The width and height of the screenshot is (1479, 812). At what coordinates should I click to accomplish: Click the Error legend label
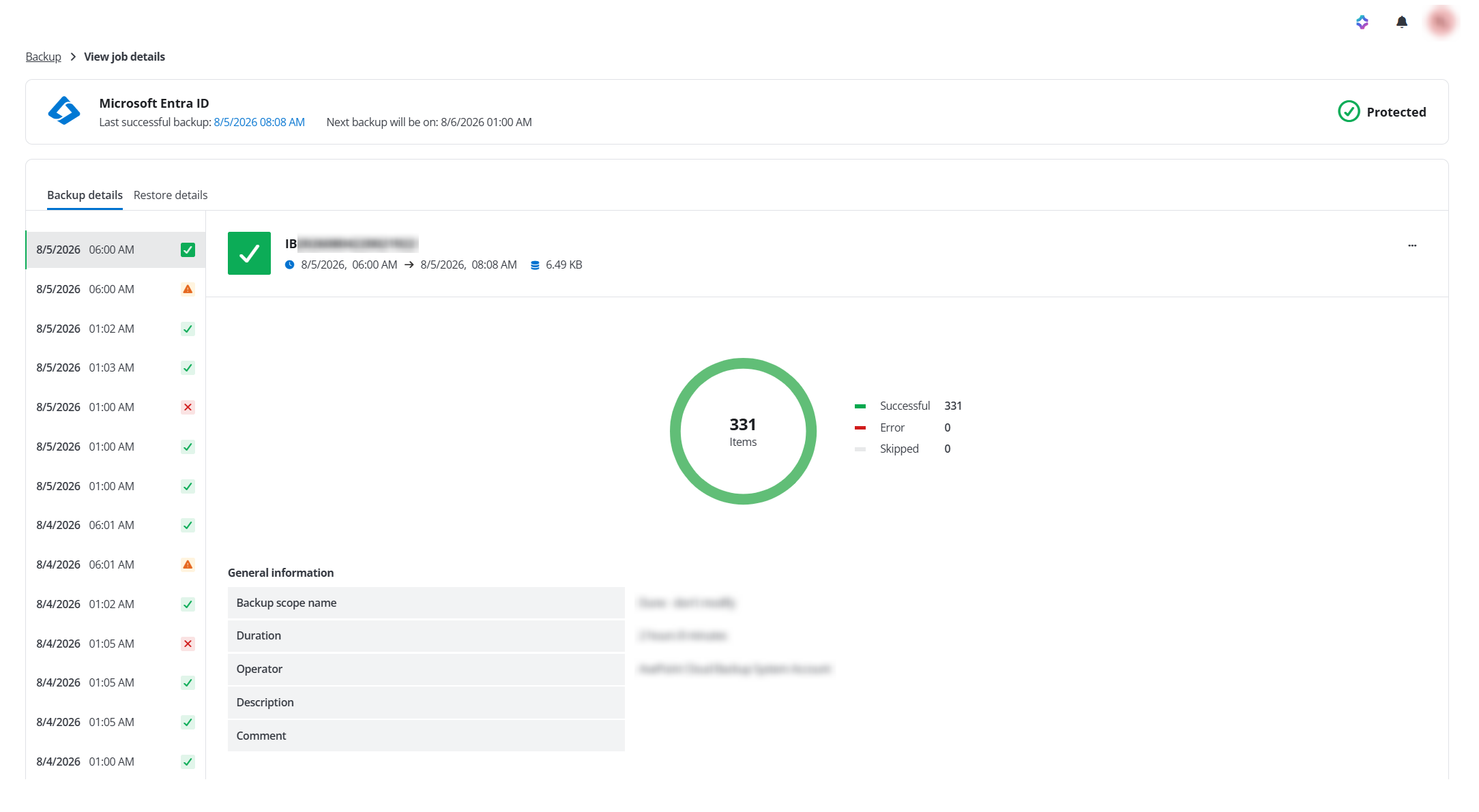click(x=892, y=428)
